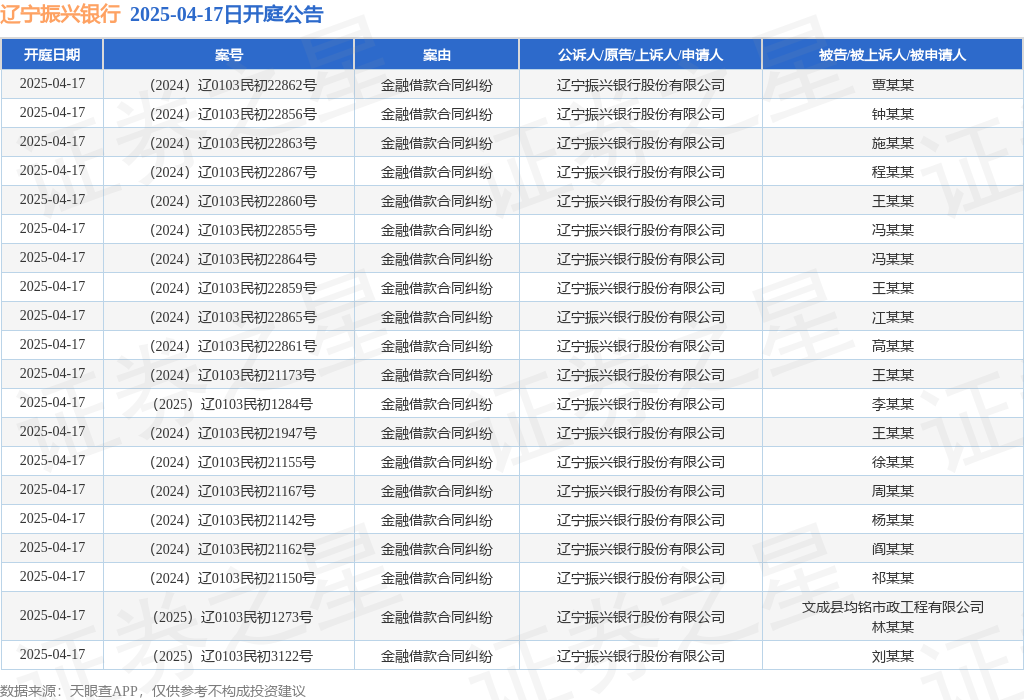The image size is (1024, 700).
Task: Click the 数据来源 天眼查APP footer note
Action: pos(153,691)
